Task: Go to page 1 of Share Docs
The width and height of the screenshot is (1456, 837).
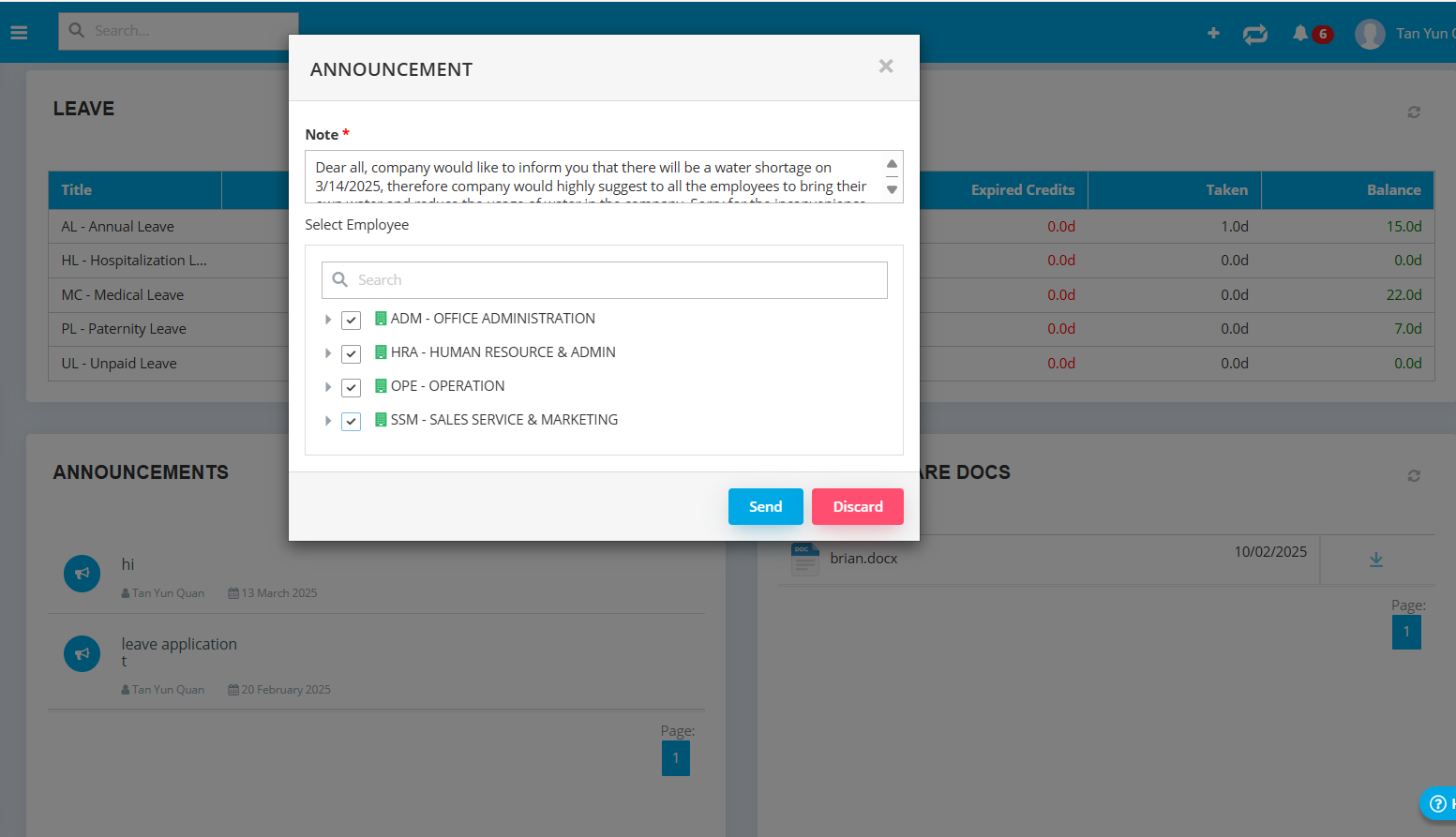Action: click(1406, 632)
